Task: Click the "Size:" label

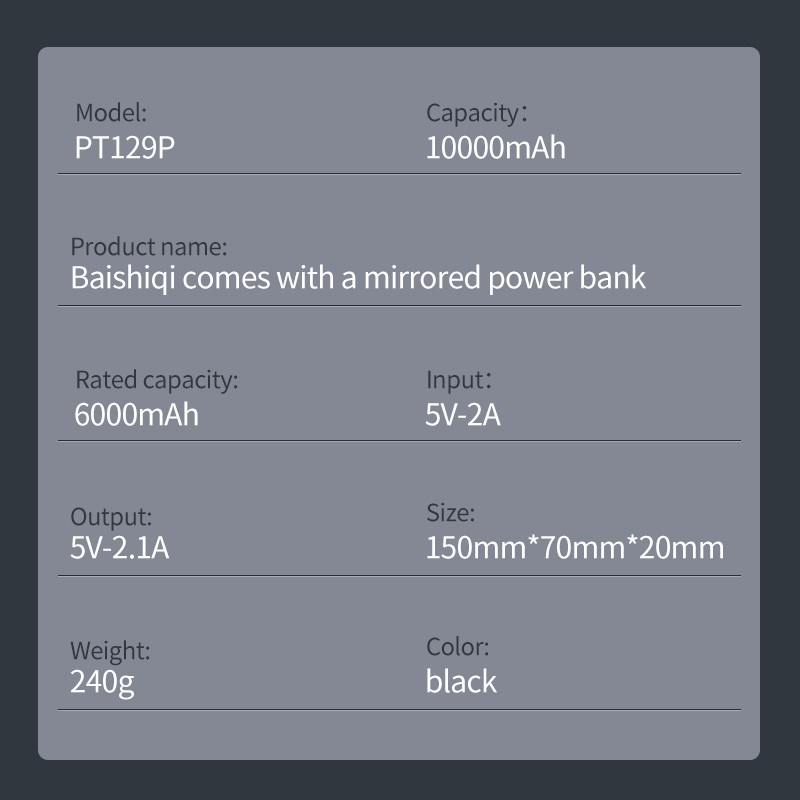Action: click(x=451, y=514)
